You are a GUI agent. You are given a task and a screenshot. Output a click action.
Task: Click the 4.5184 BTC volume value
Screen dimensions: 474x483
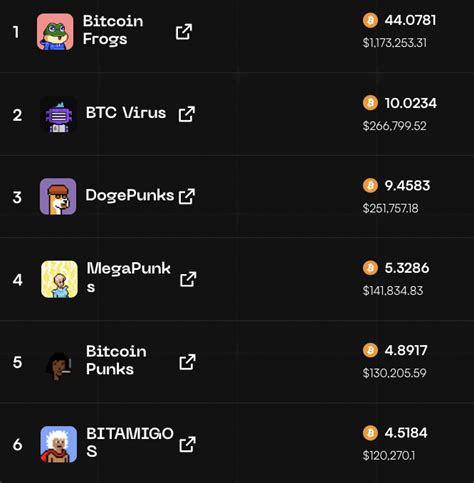coord(406,433)
